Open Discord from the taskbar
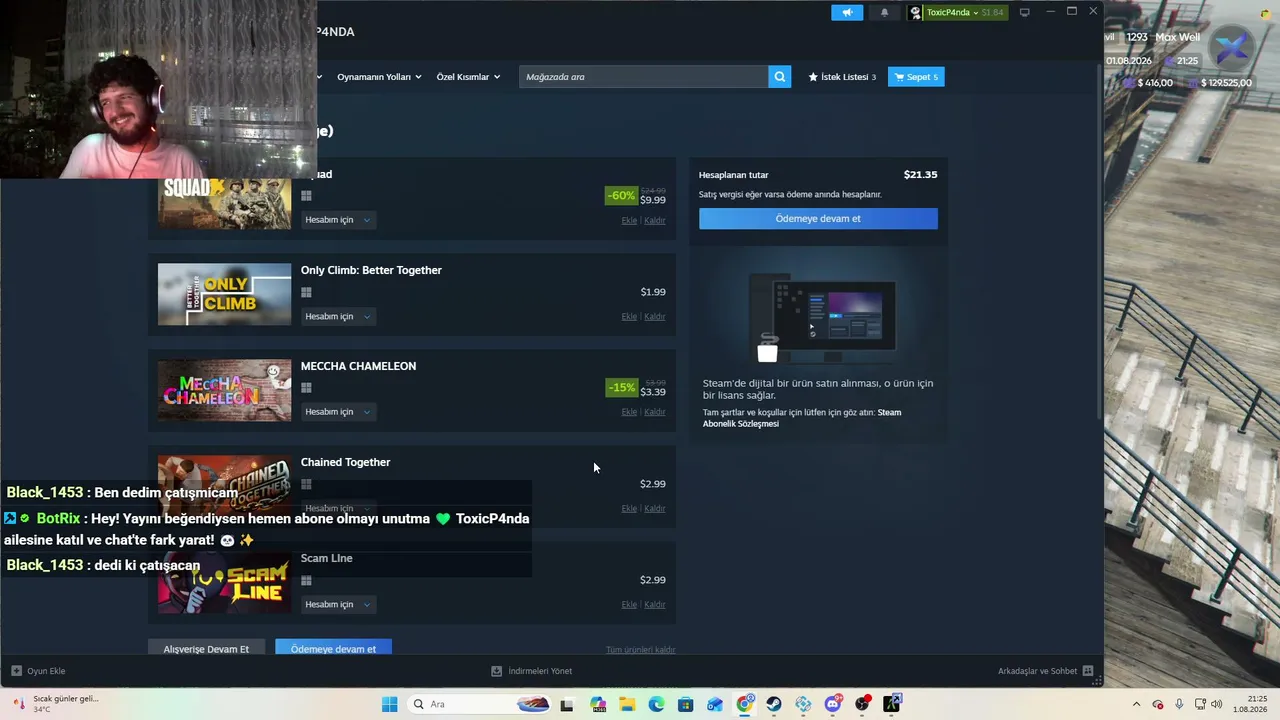Viewport: 1280px width, 720px height. 833,704
